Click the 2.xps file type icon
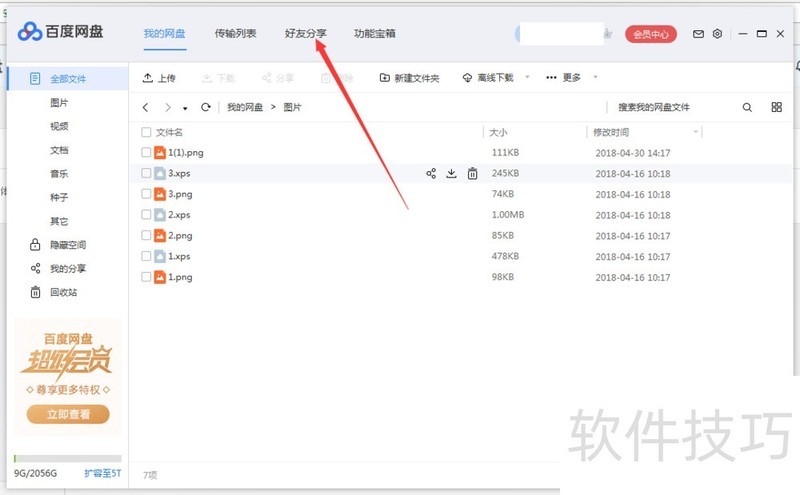800x495 pixels. (x=160, y=215)
